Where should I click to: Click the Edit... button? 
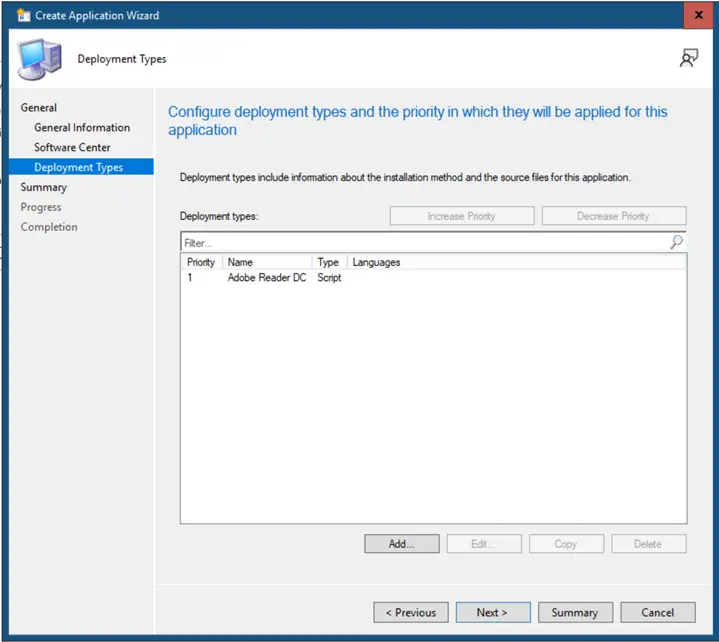click(484, 544)
